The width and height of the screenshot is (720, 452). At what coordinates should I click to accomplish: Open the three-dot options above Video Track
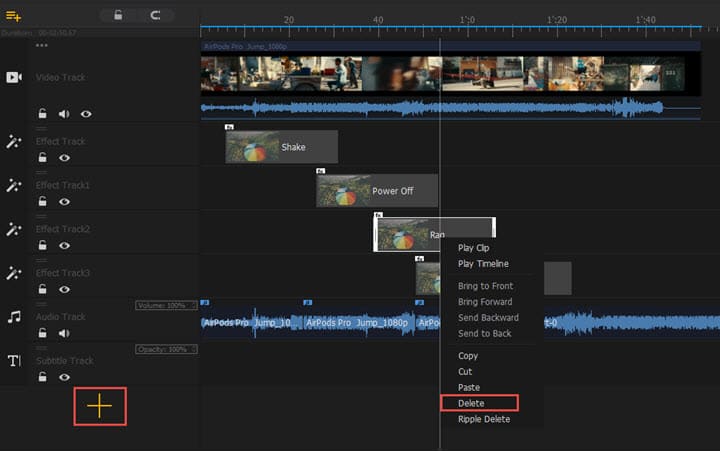click(42, 46)
